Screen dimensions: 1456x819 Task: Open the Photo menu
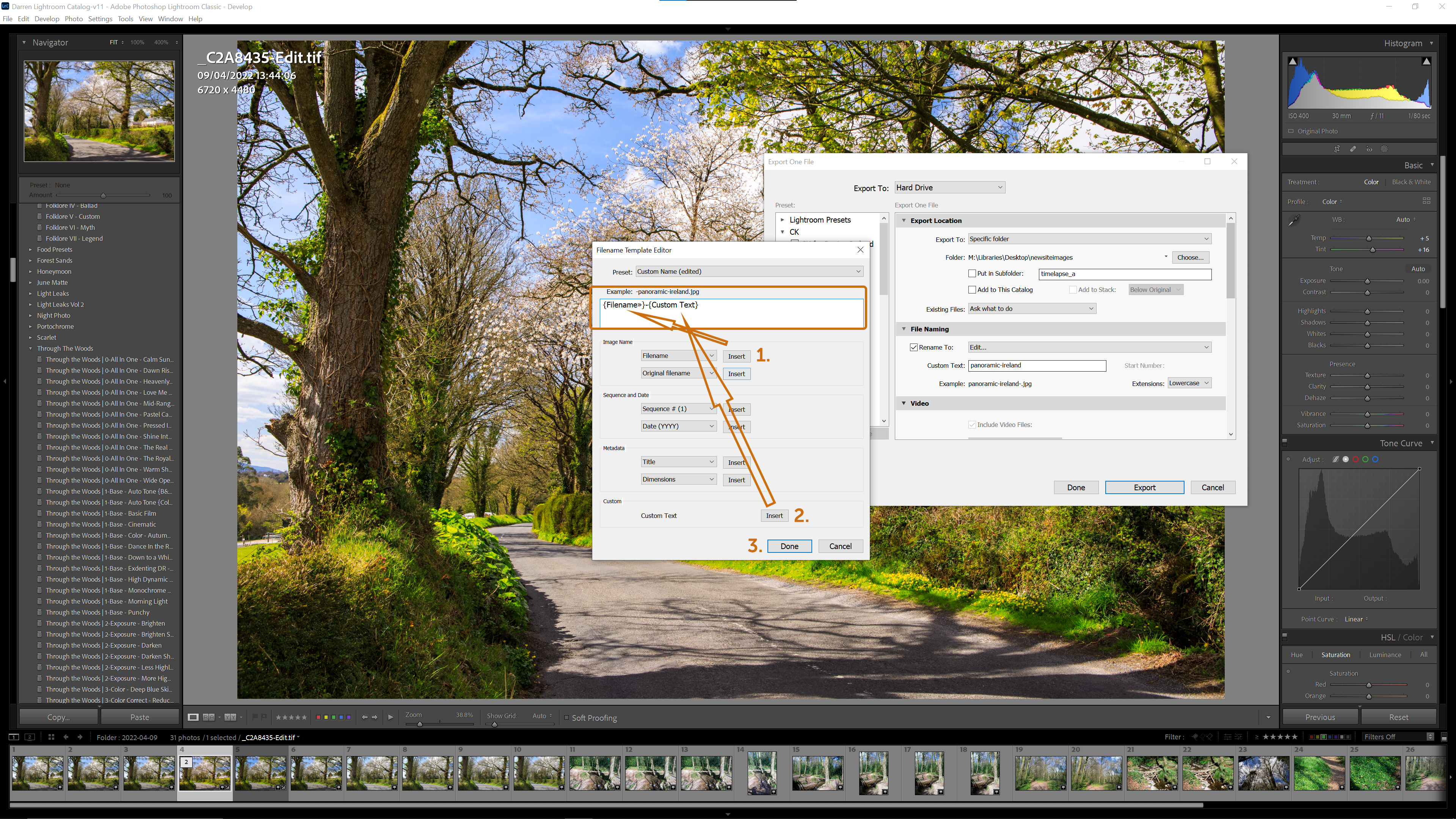click(x=74, y=19)
